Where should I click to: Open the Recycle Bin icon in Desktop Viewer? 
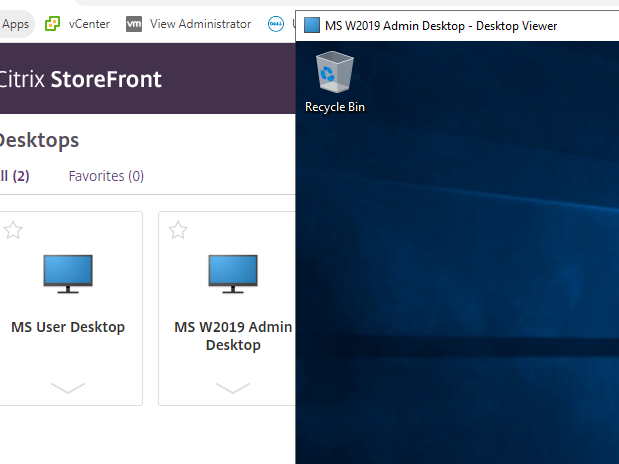tap(335, 82)
